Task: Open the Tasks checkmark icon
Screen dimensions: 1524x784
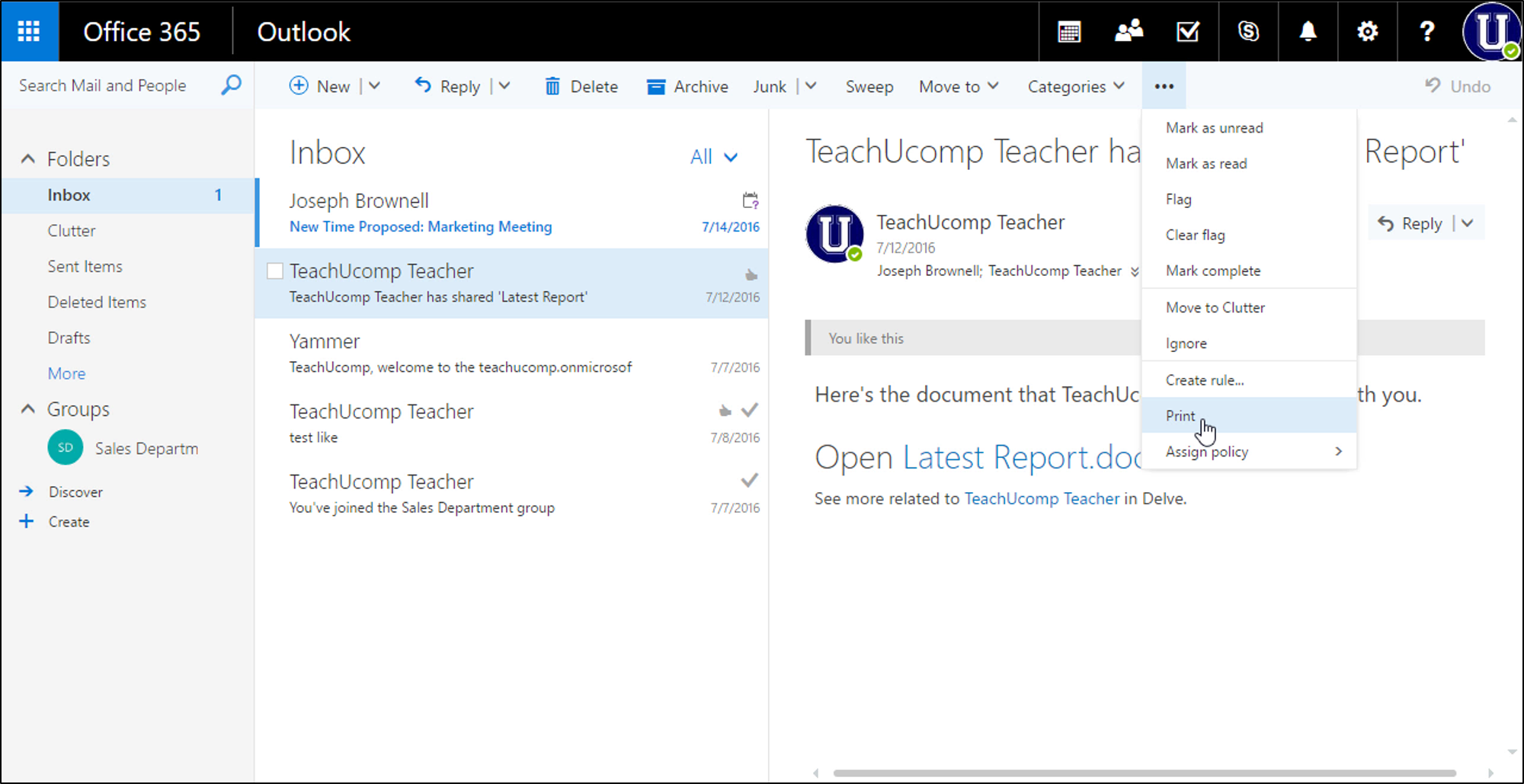Action: [x=1187, y=31]
